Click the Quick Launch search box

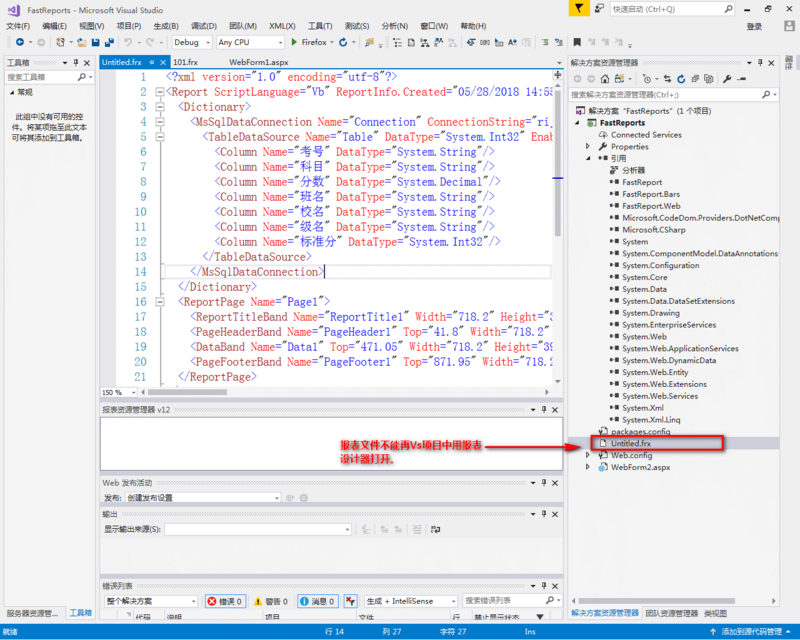click(x=672, y=9)
